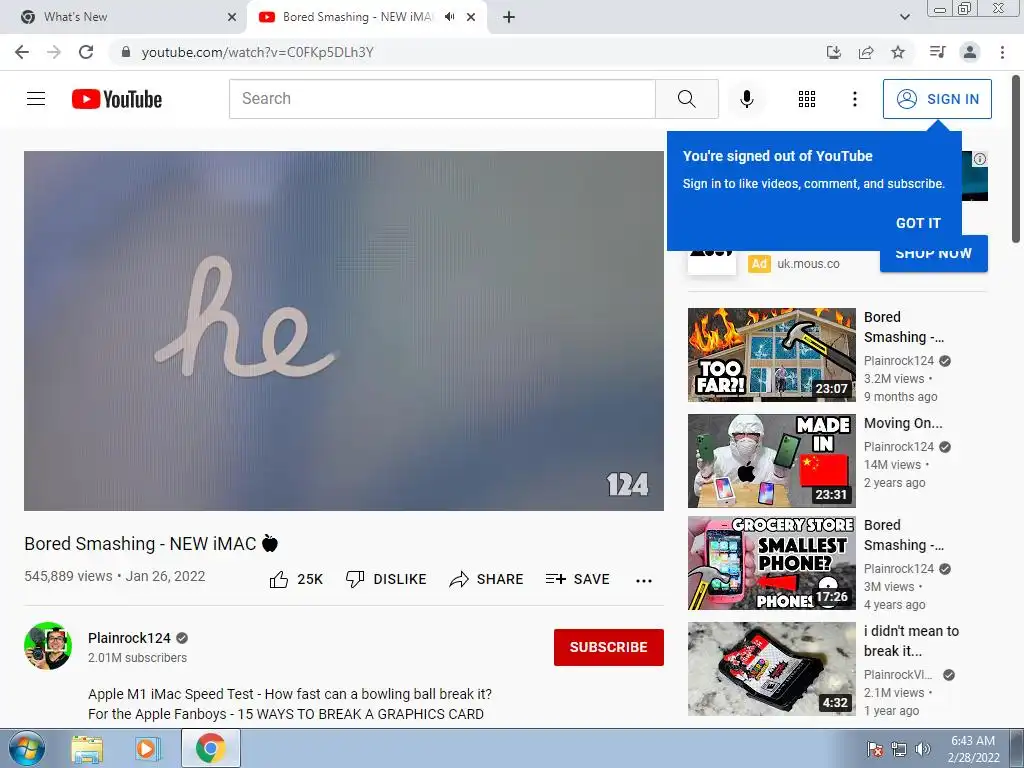Open the Plainrock124 channel name link
Image resolution: width=1024 pixels, height=768 pixels.
(x=129, y=638)
